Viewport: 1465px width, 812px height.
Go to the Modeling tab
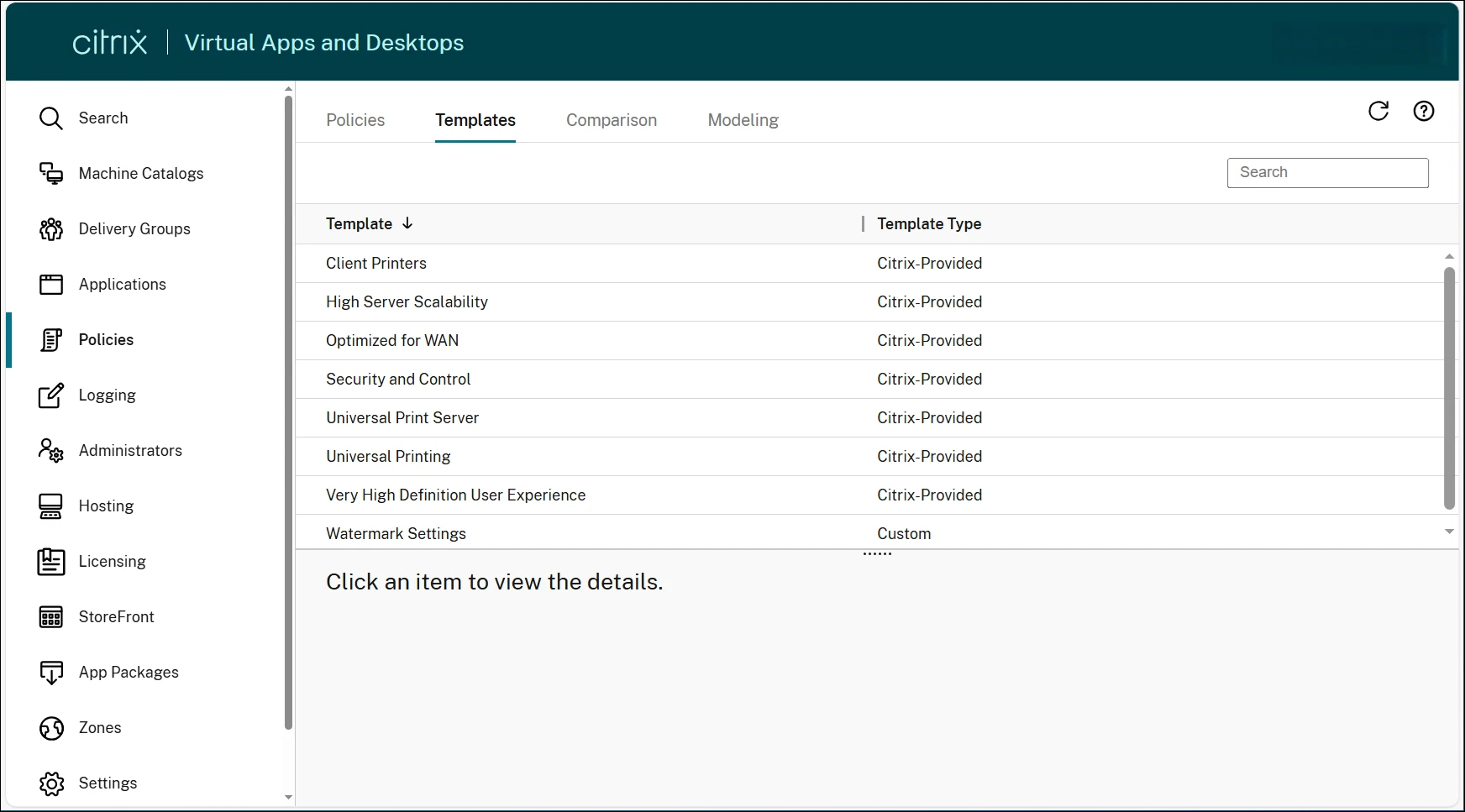[x=743, y=120]
